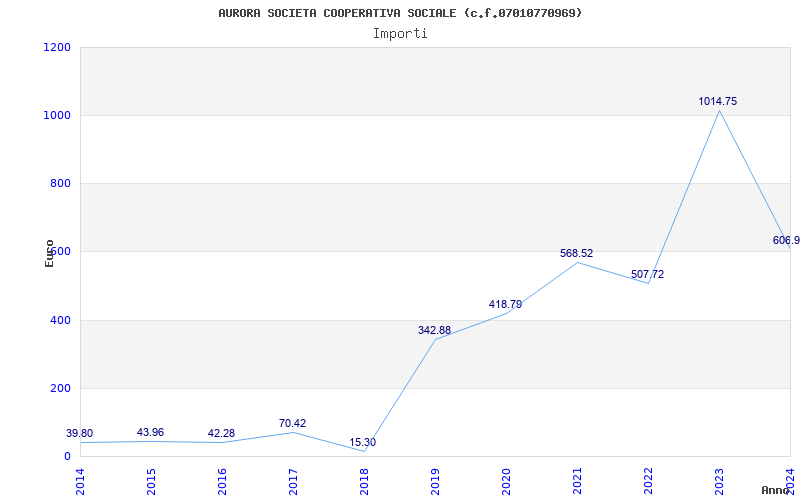Click the 507.72 value label
Viewport: 800px width, 500px height.
647,274
